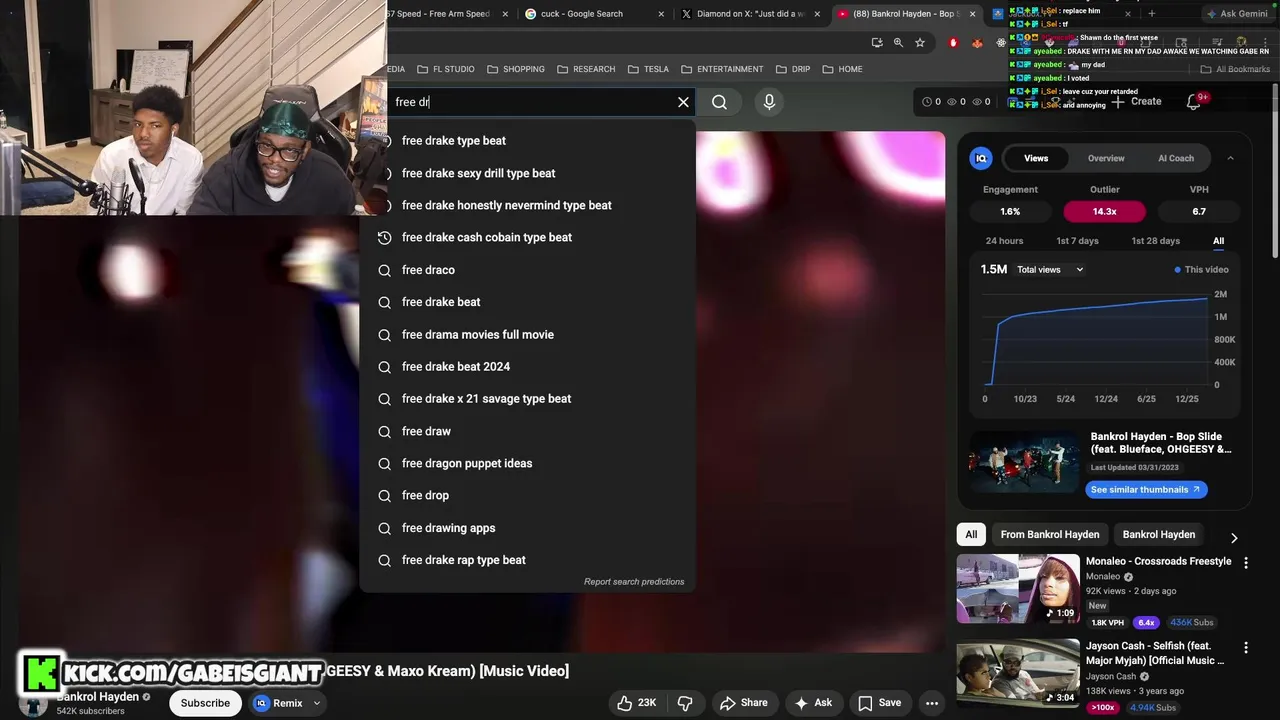Pick suggestion free drake sexy drill type beat
The image size is (1280, 720).
(527, 173)
